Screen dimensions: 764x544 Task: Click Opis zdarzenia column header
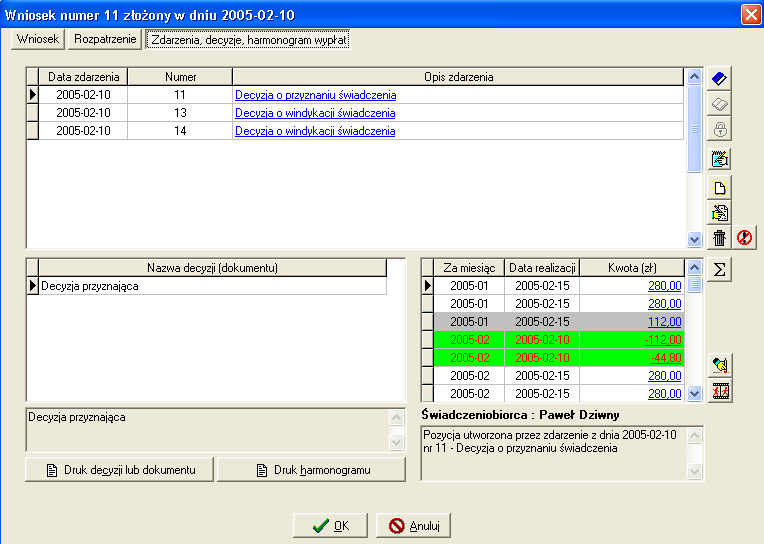tap(458, 77)
